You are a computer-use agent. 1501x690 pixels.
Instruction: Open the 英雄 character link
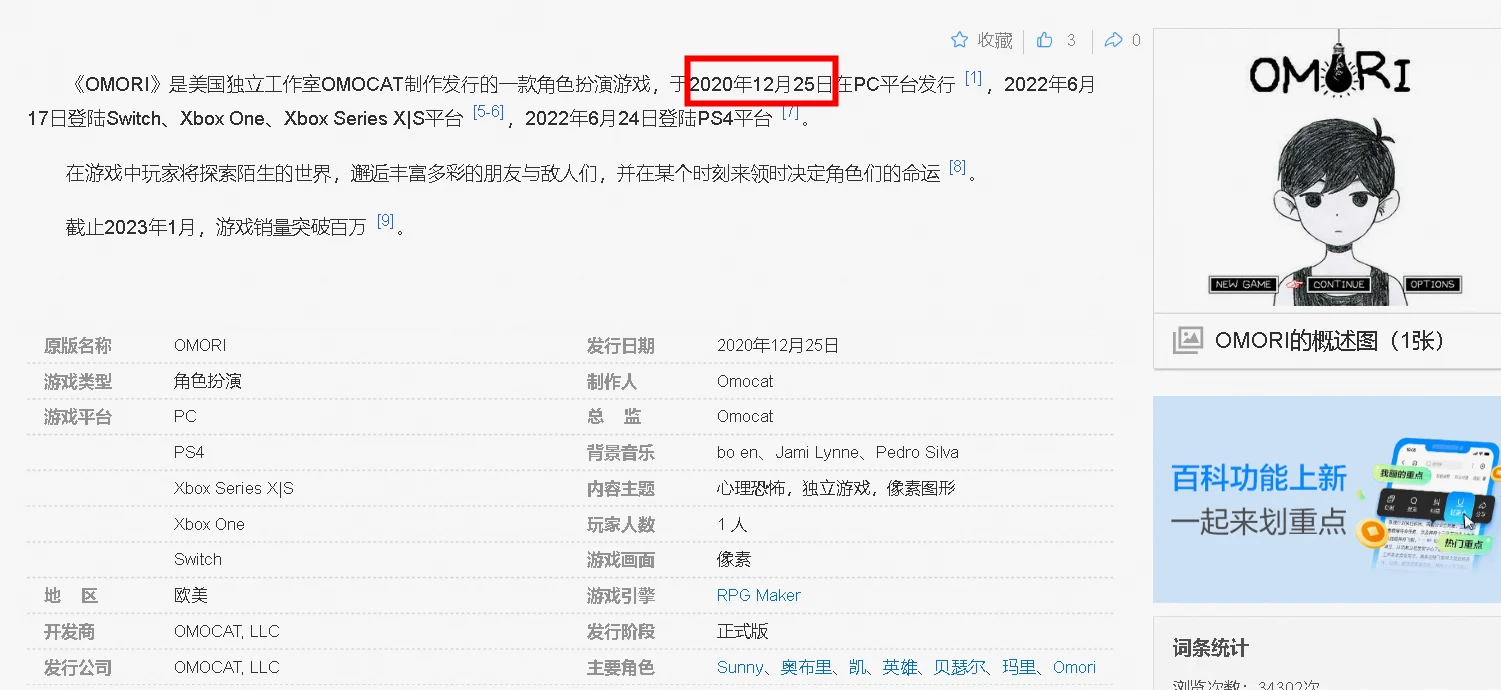tap(899, 667)
